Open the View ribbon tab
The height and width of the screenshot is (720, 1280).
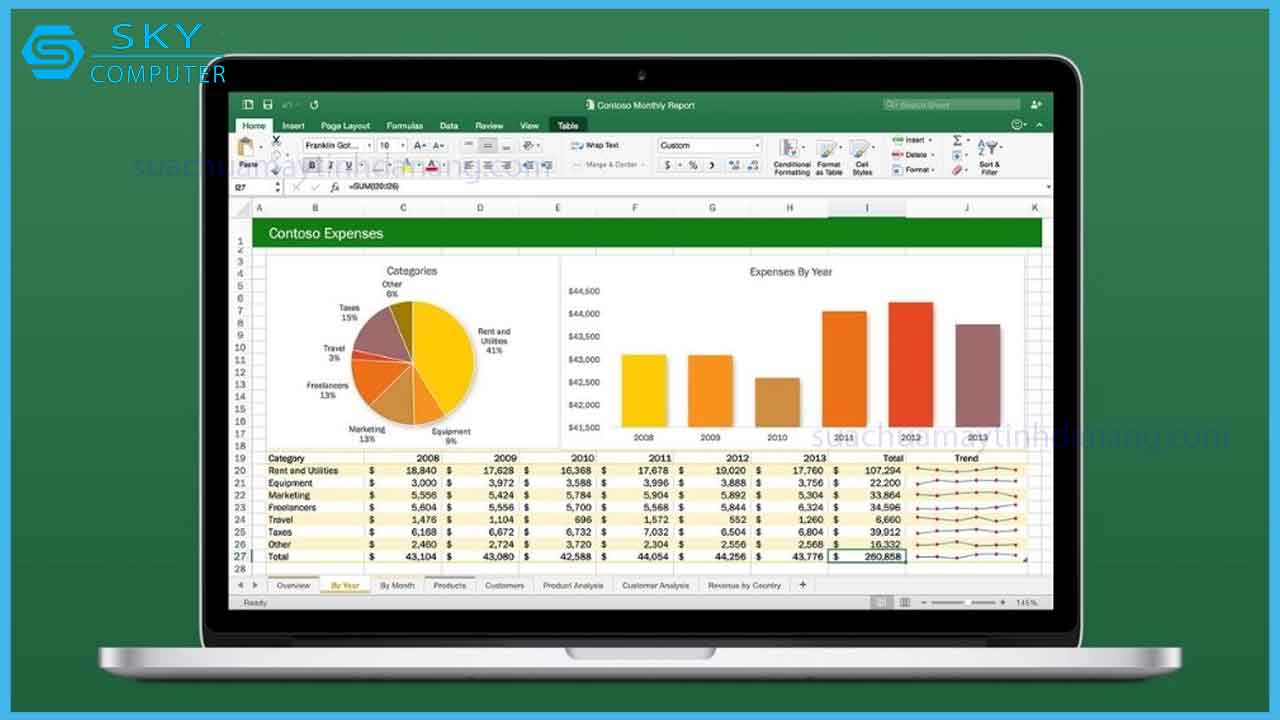click(529, 126)
